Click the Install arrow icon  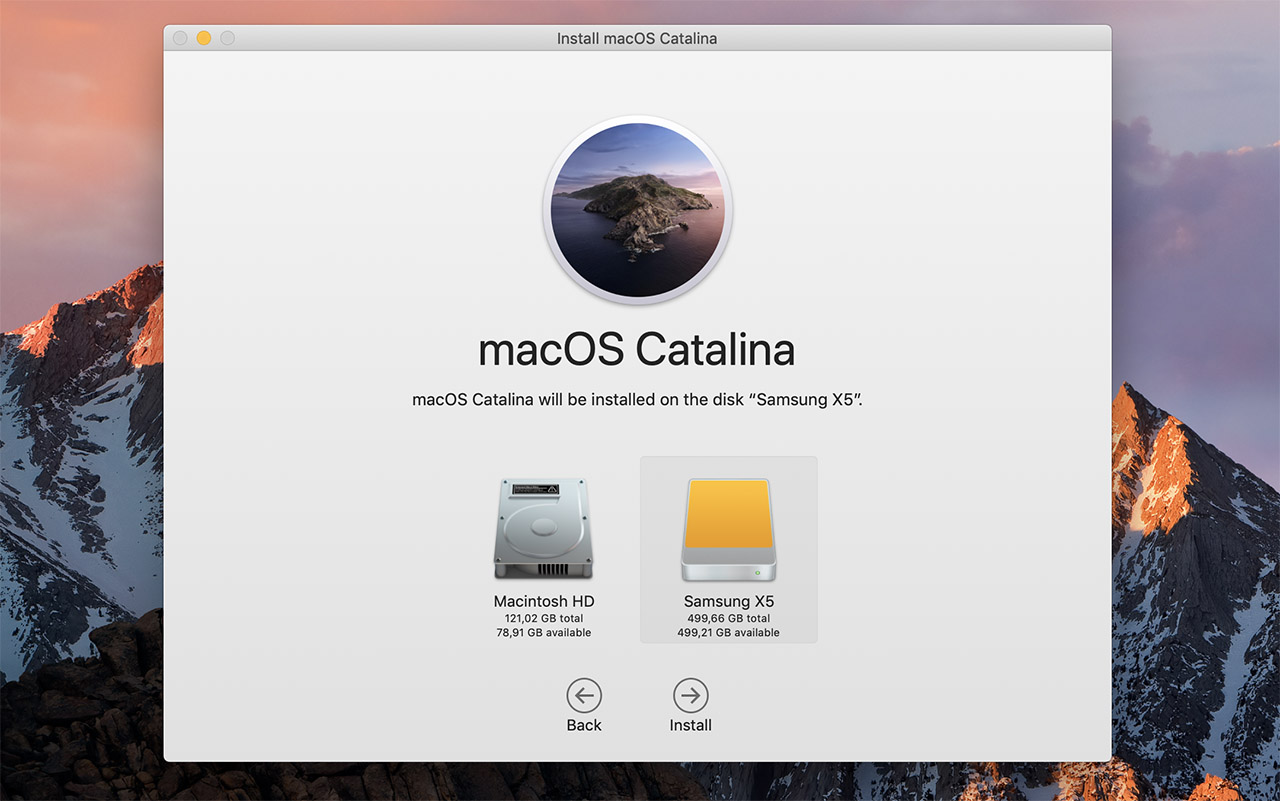tap(690, 695)
